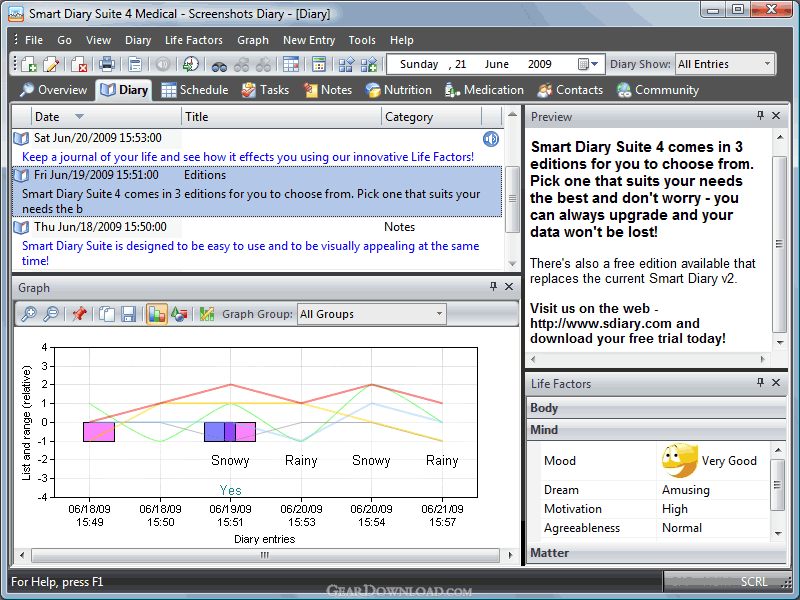
Task: Click the Category column header
Action: click(x=432, y=117)
